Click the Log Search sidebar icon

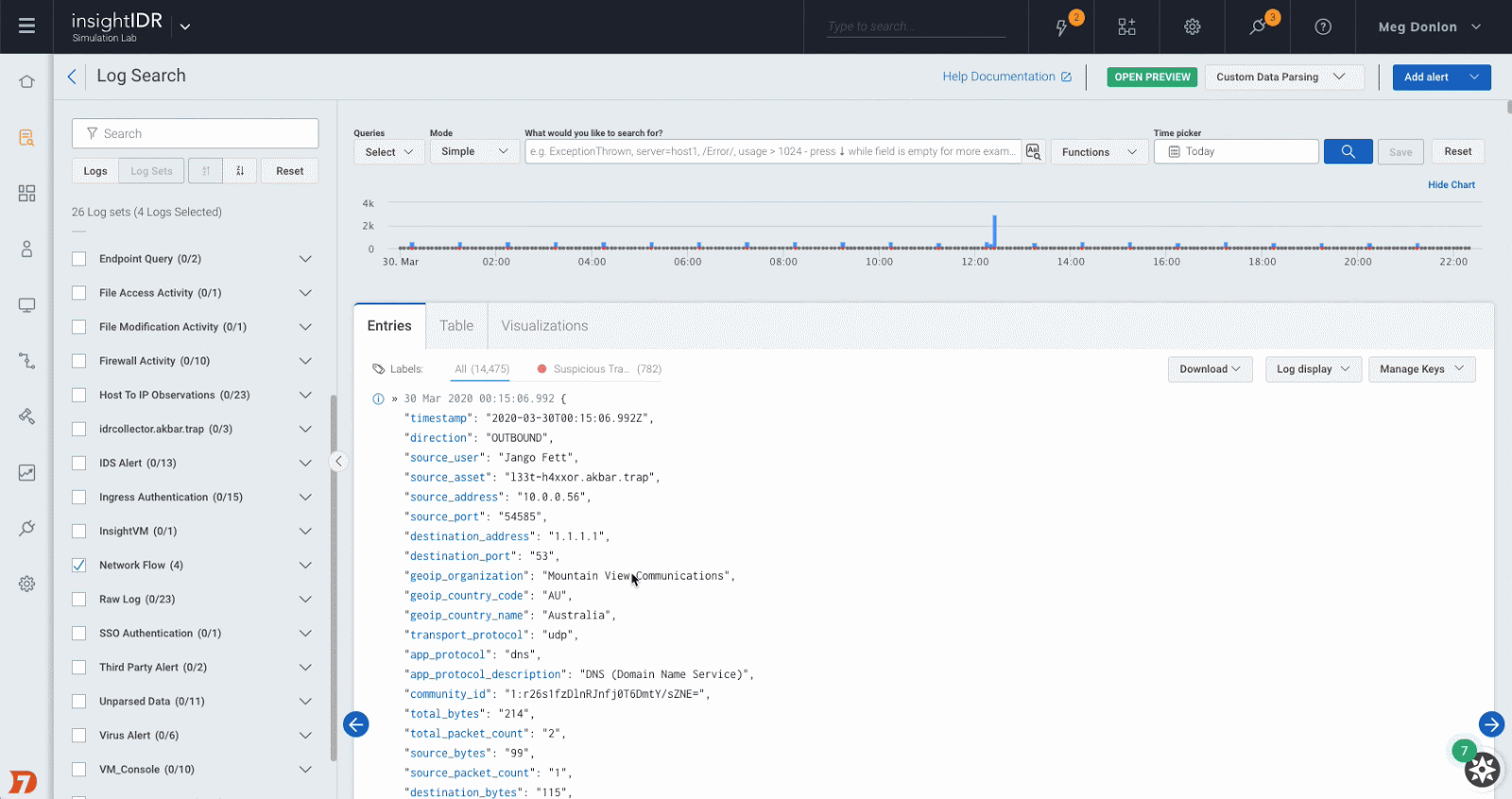pos(26,138)
